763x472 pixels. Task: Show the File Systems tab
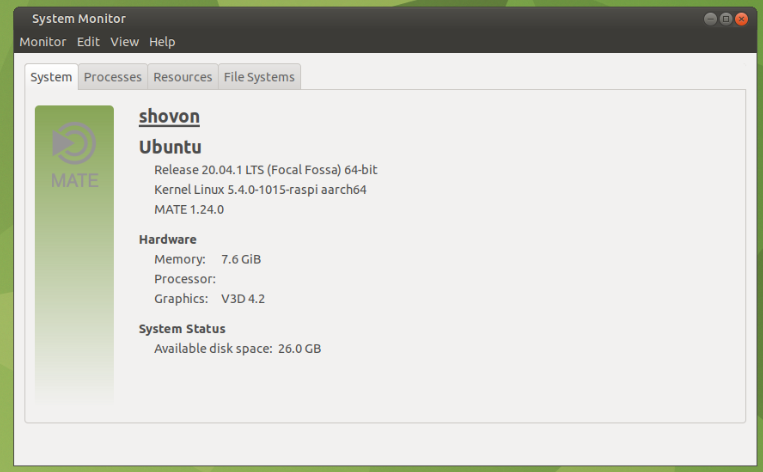[x=259, y=77]
